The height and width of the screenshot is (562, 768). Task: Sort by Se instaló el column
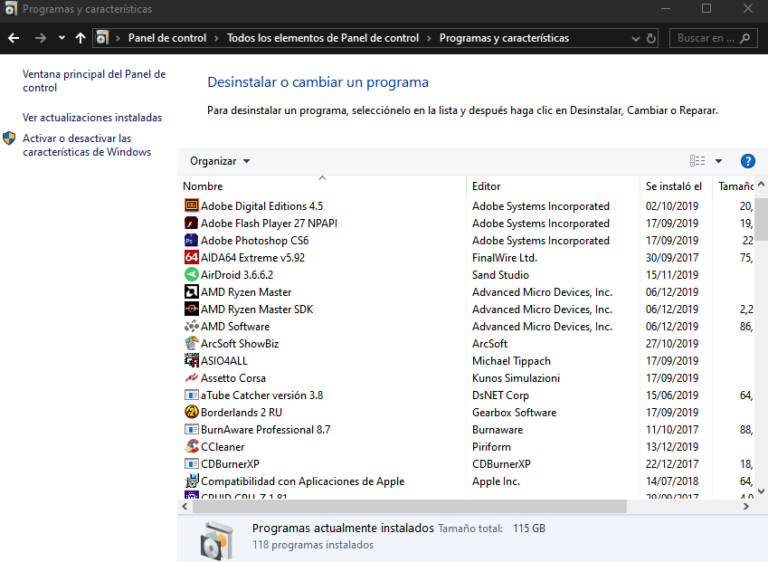click(676, 186)
